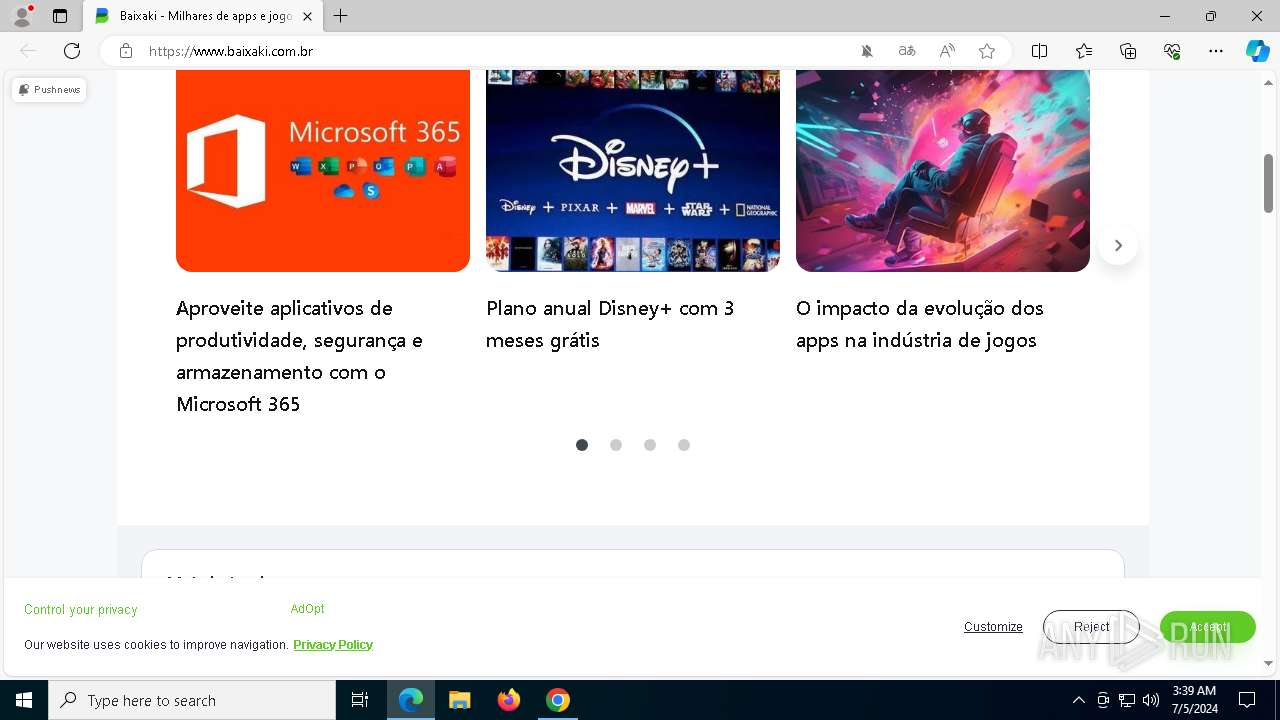Click the AdOpt link
Image resolution: width=1280 pixels, height=720 pixels.
click(x=307, y=609)
